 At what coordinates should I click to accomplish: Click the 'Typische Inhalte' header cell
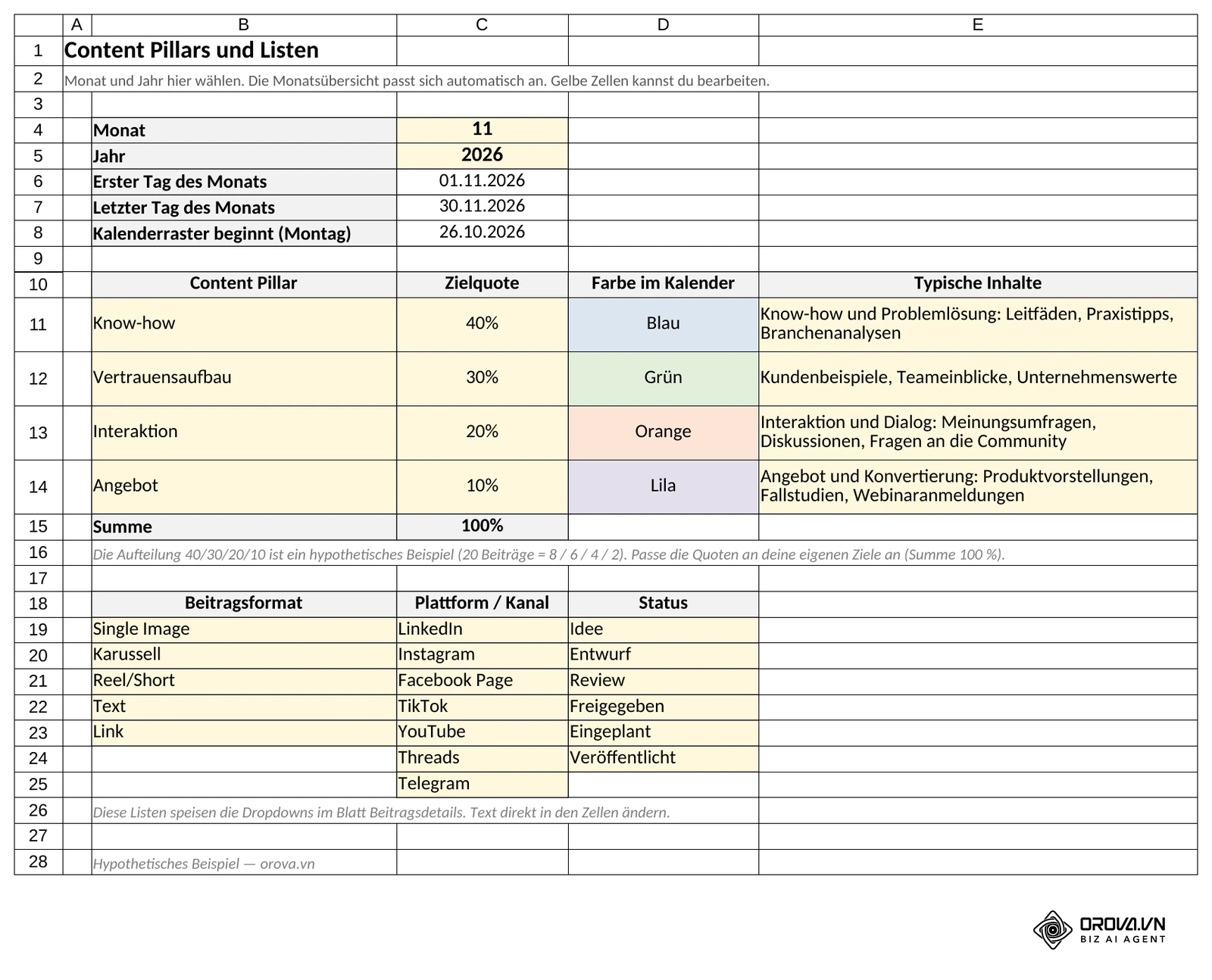click(978, 284)
